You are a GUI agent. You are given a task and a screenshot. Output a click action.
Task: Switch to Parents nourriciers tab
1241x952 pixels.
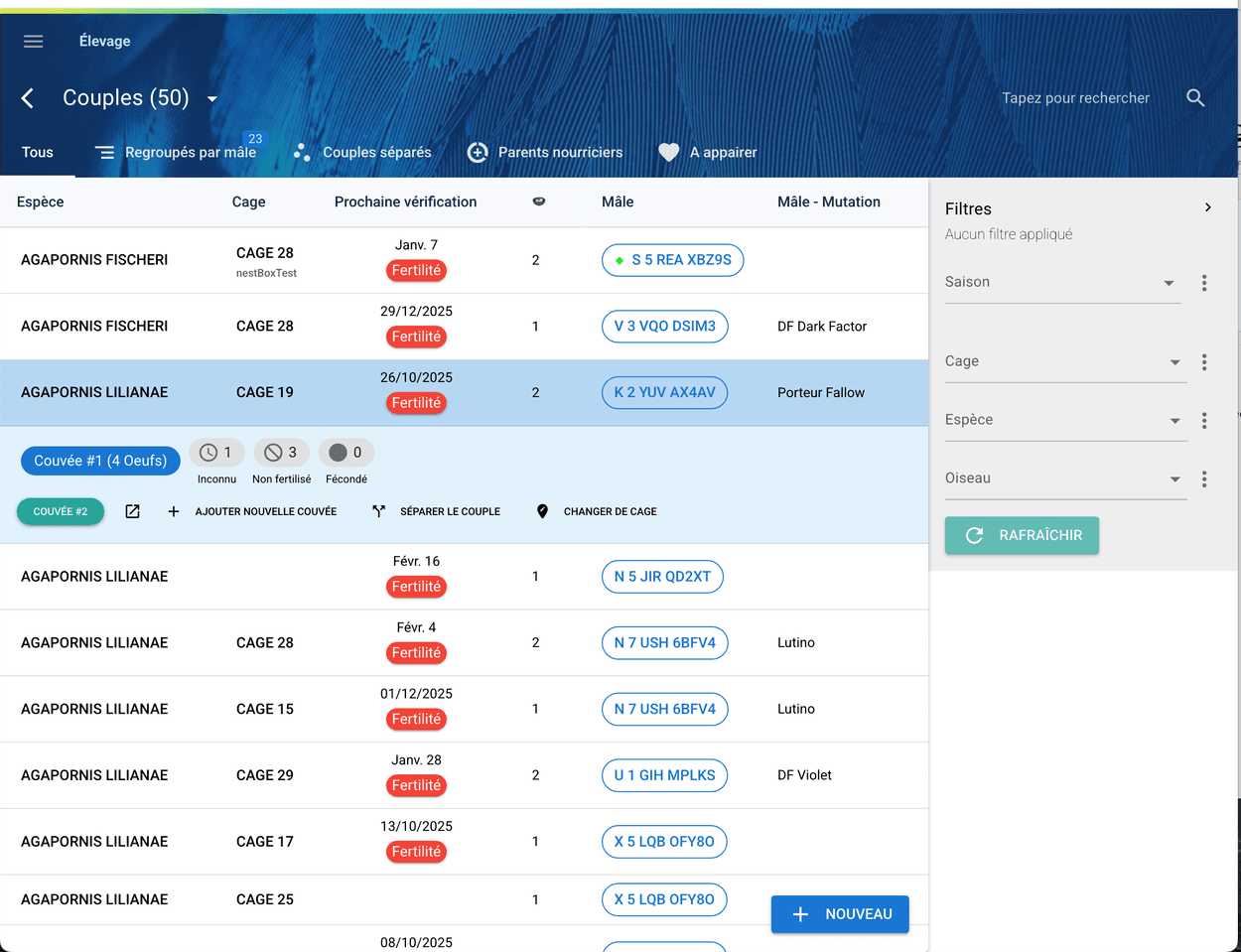point(546,152)
